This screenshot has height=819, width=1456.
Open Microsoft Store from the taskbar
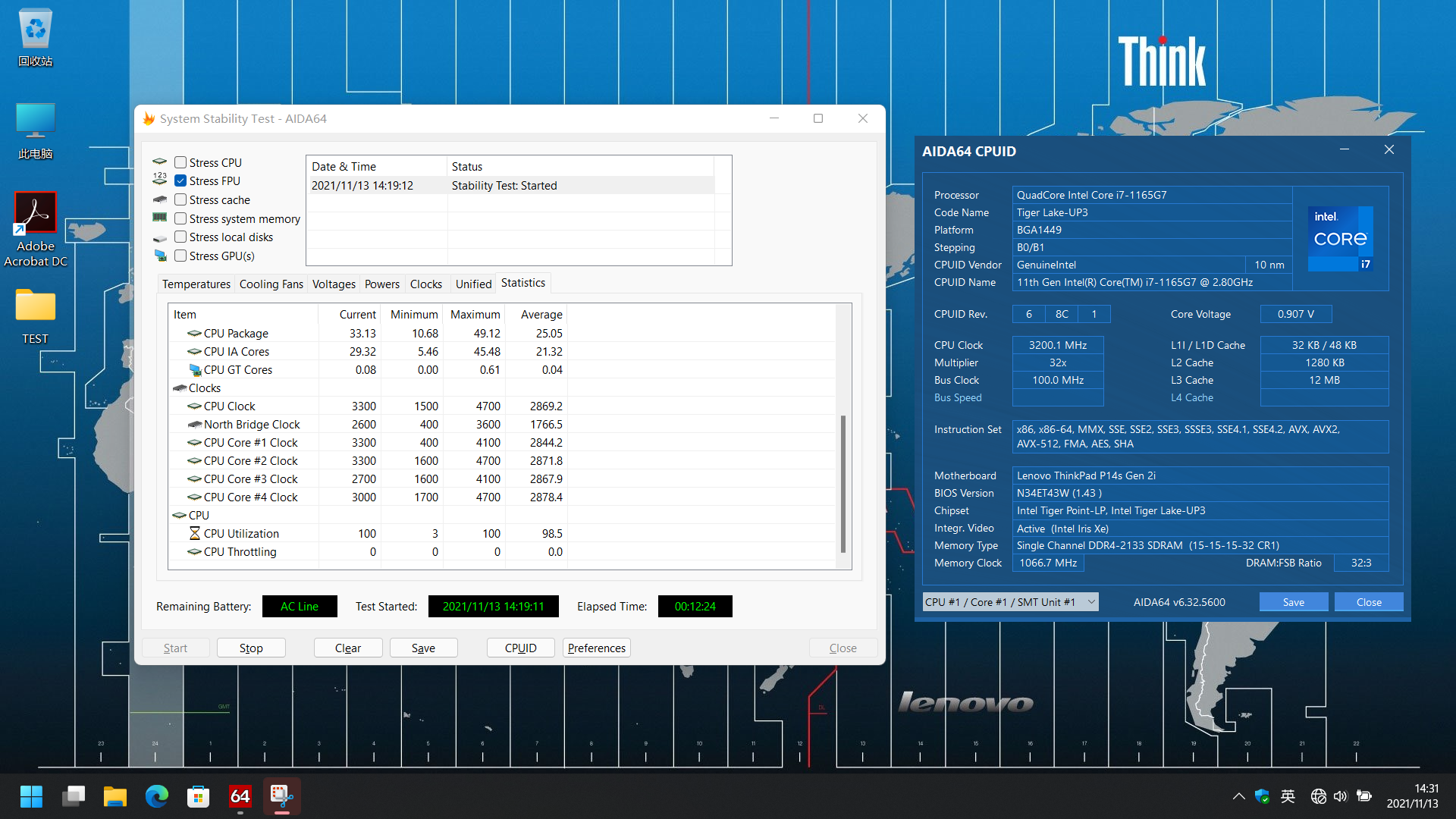tap(198, 796)
